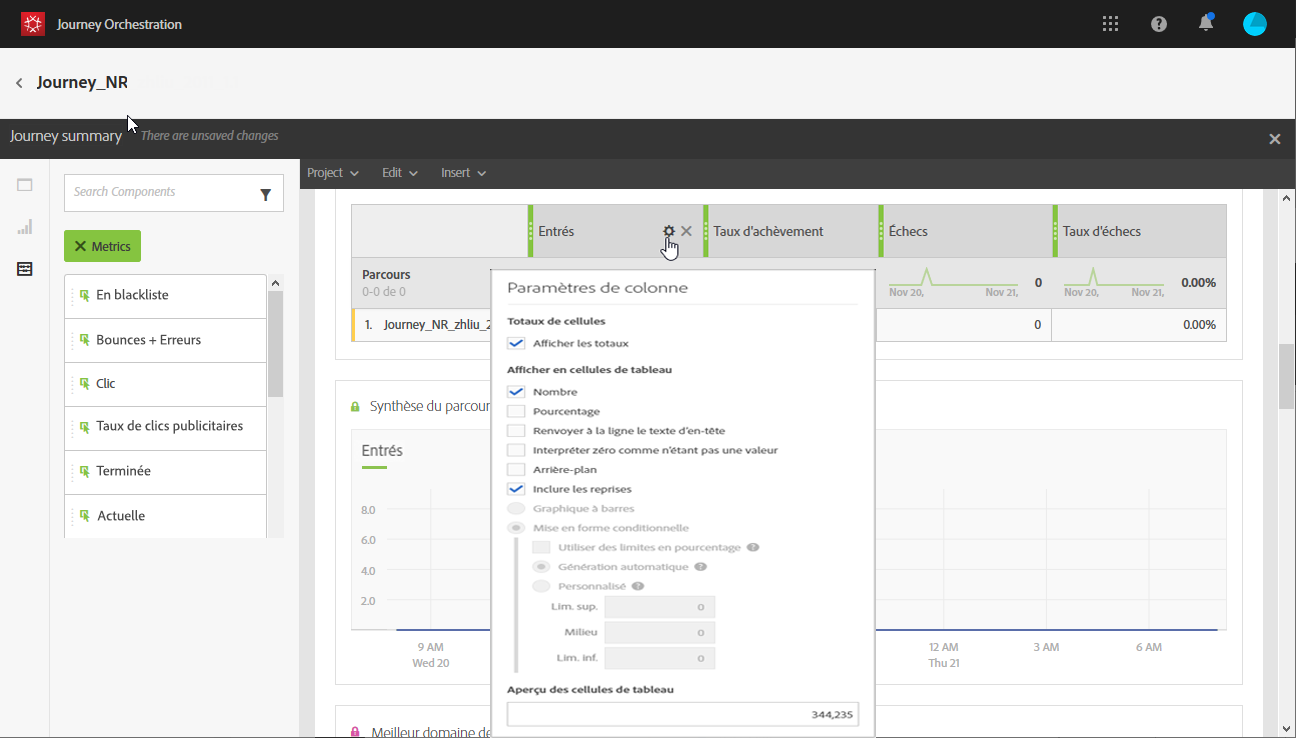Select Mise en forme conditionnelle radio option

tap(516, 528)
